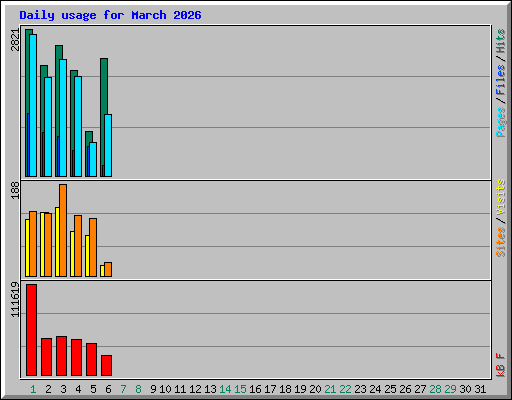Click day label 18 on the x-axis
Image resolution: width=512 pixels, height=400 pixels.
coord(285,389)
